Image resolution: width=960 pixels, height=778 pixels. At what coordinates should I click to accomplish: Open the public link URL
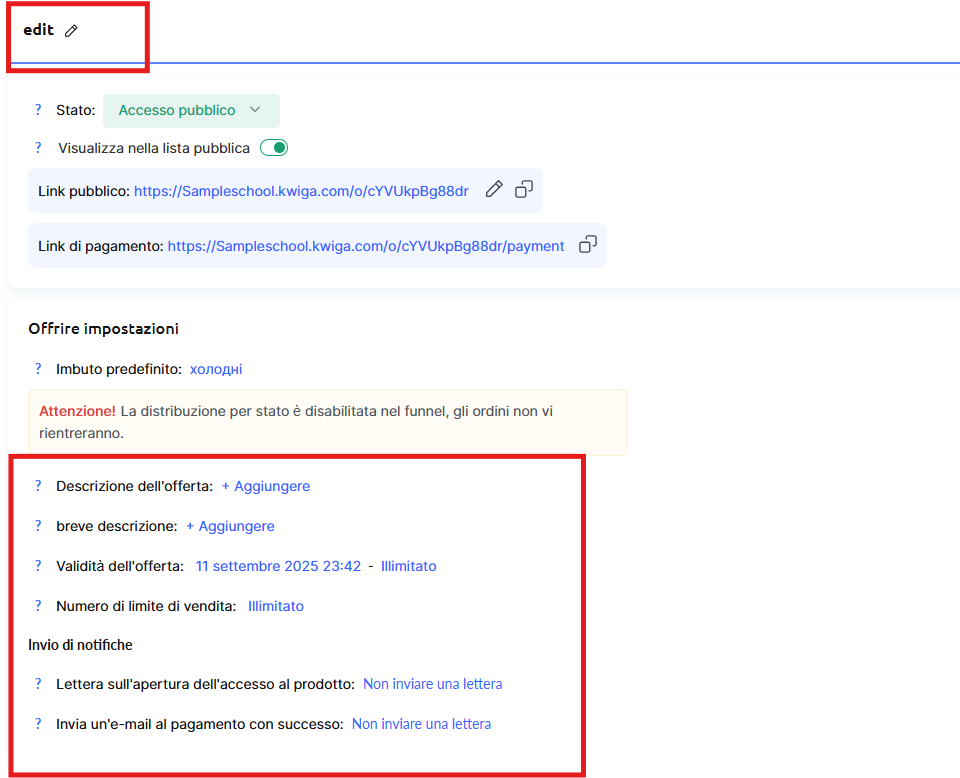click(301, 191)
